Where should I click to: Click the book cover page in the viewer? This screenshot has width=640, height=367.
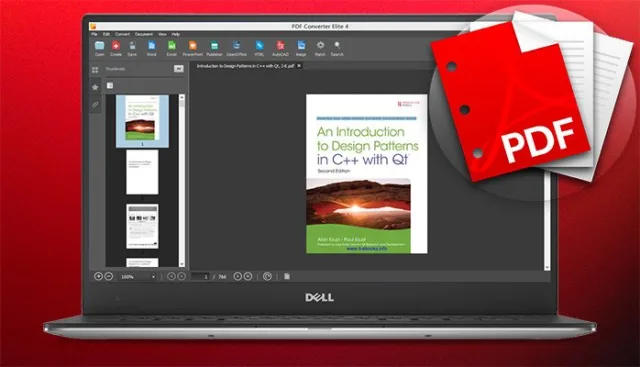click(x=367, y=174)
